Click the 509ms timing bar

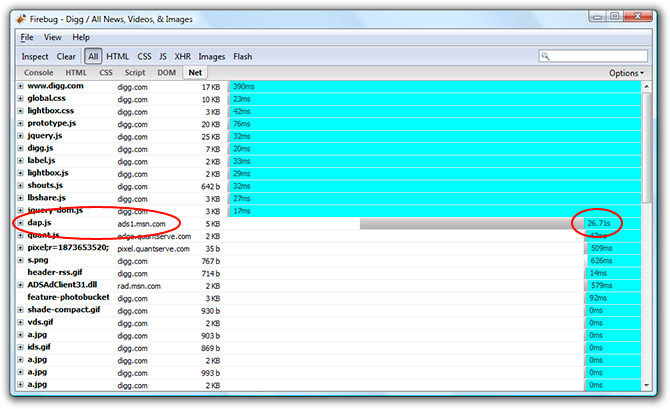(x=613, y=248)
